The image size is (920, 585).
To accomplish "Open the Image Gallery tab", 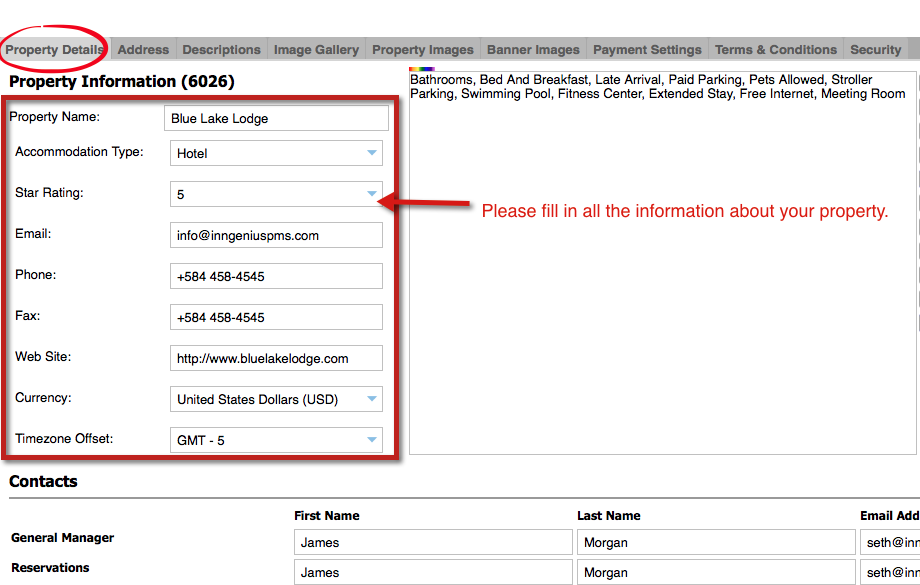I will click(x=316, y=49).
